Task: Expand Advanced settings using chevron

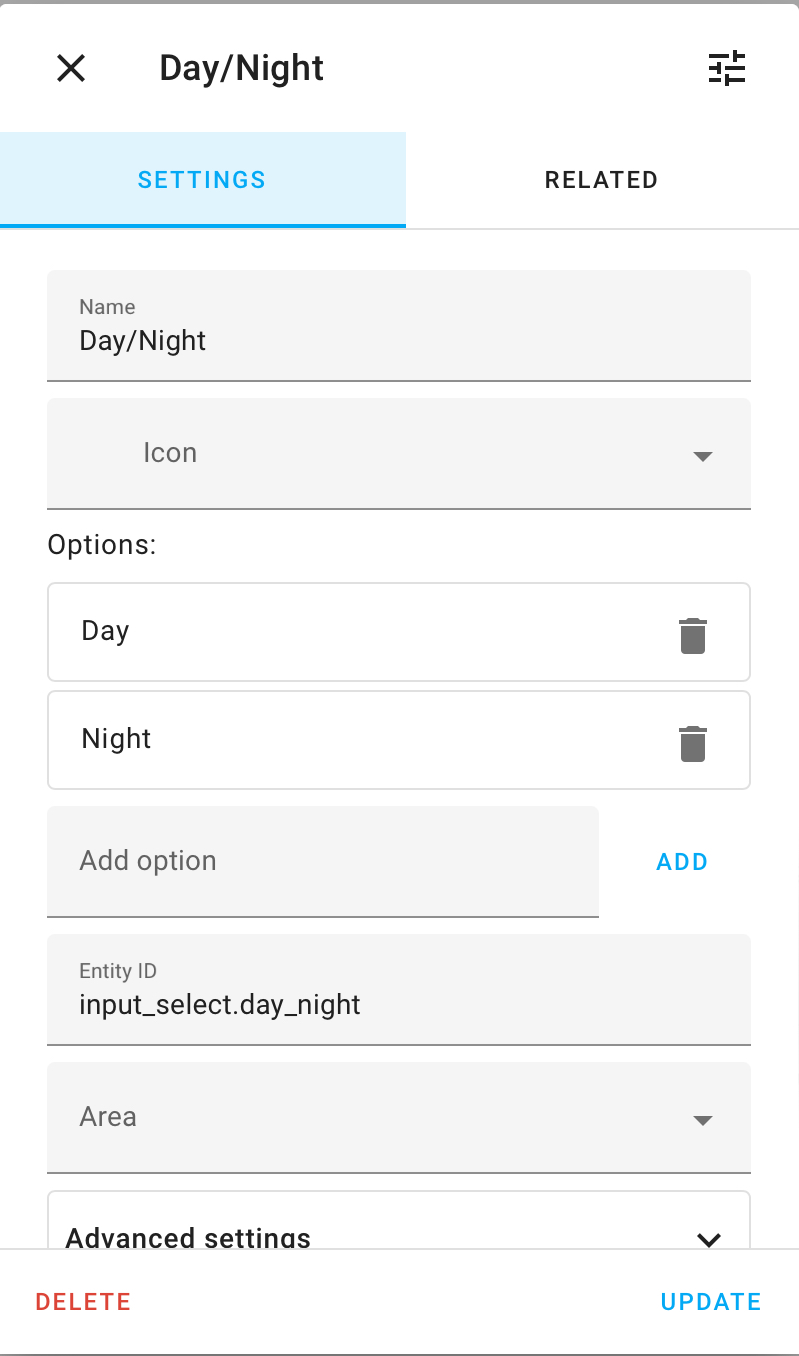Action: click(709, 1239)
